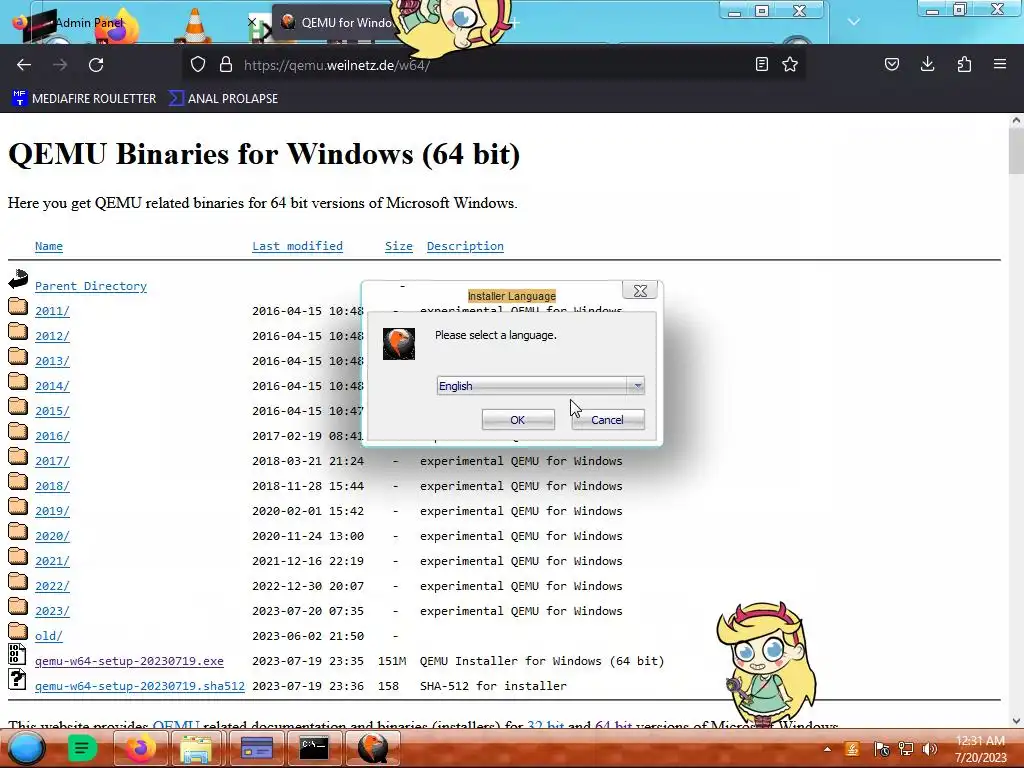Show hidden system tray icons
This screenshot has height=768, width=1024.
pos(827,749)
